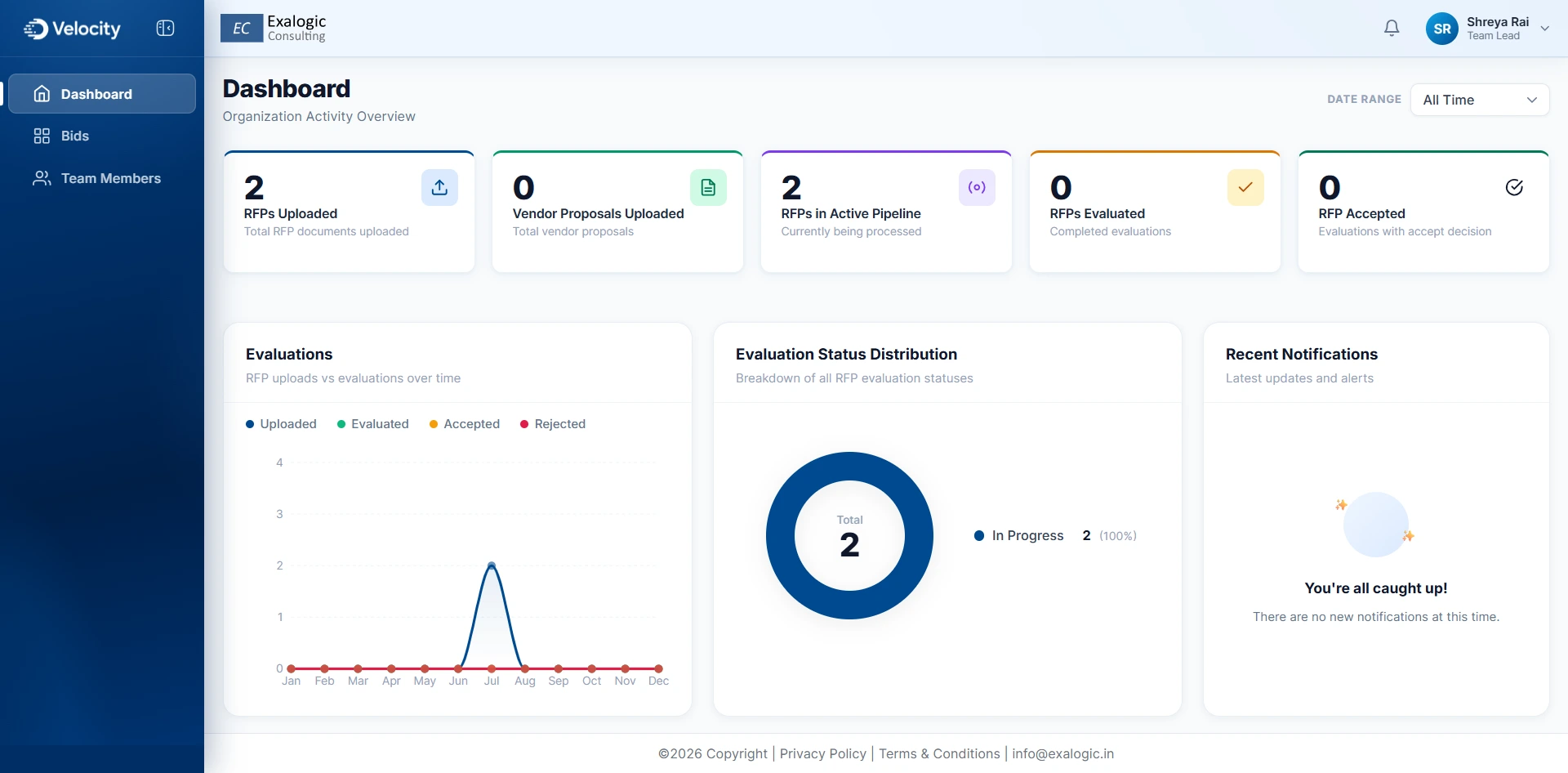
Task: Click the Bids grid icon in sidebar
Action: 42,136
